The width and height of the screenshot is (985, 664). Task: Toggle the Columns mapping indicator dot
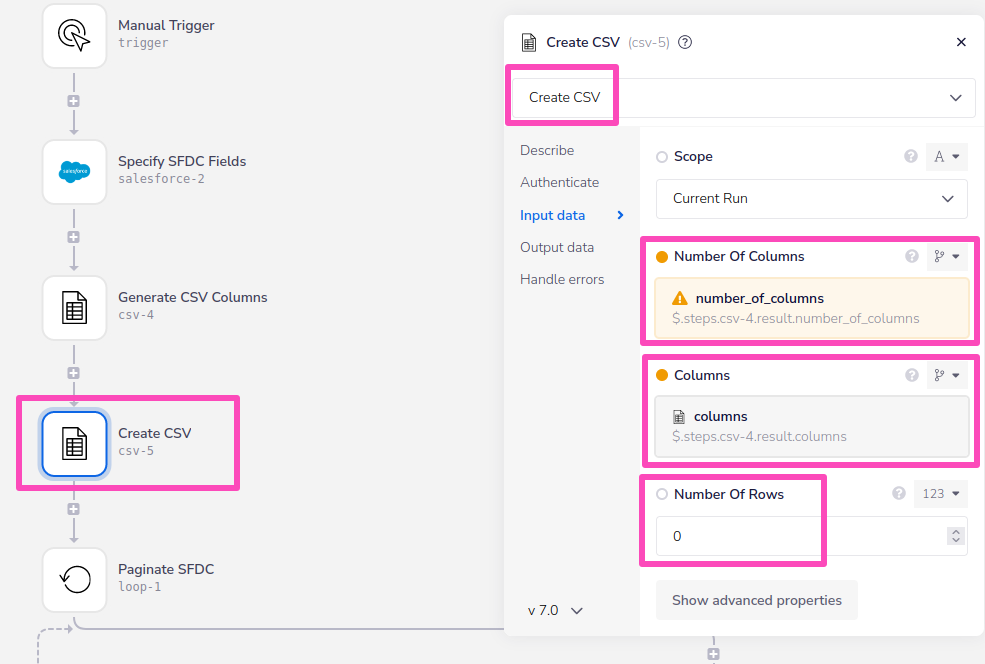(661, 375)
